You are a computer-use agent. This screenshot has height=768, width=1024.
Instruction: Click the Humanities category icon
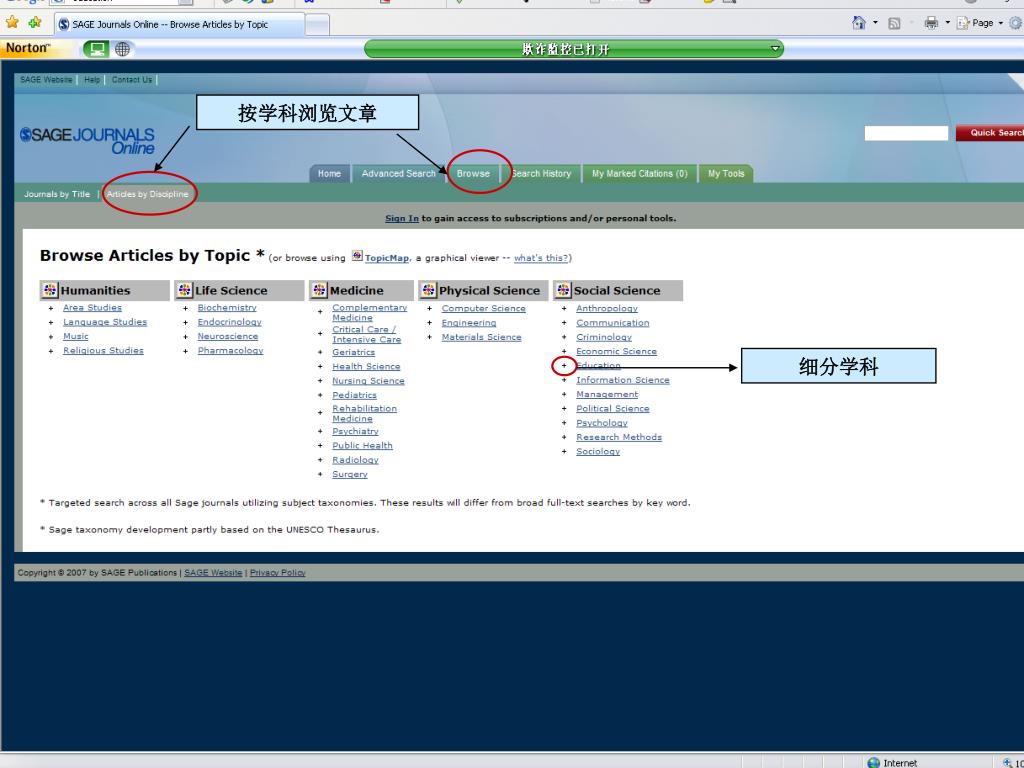(x=50, y=290)
